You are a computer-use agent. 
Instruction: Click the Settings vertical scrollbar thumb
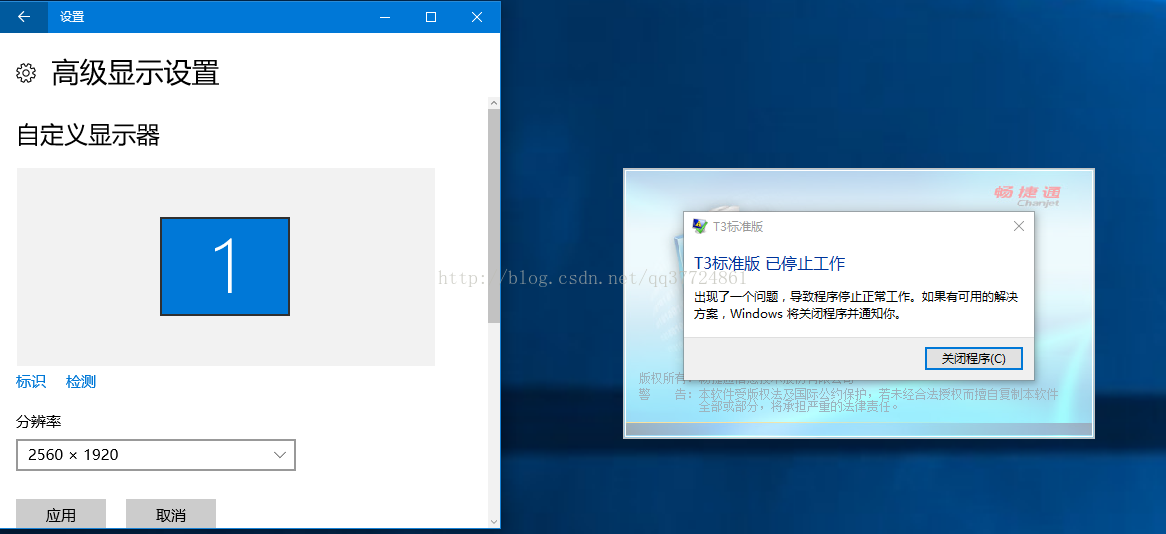point(494,216)
